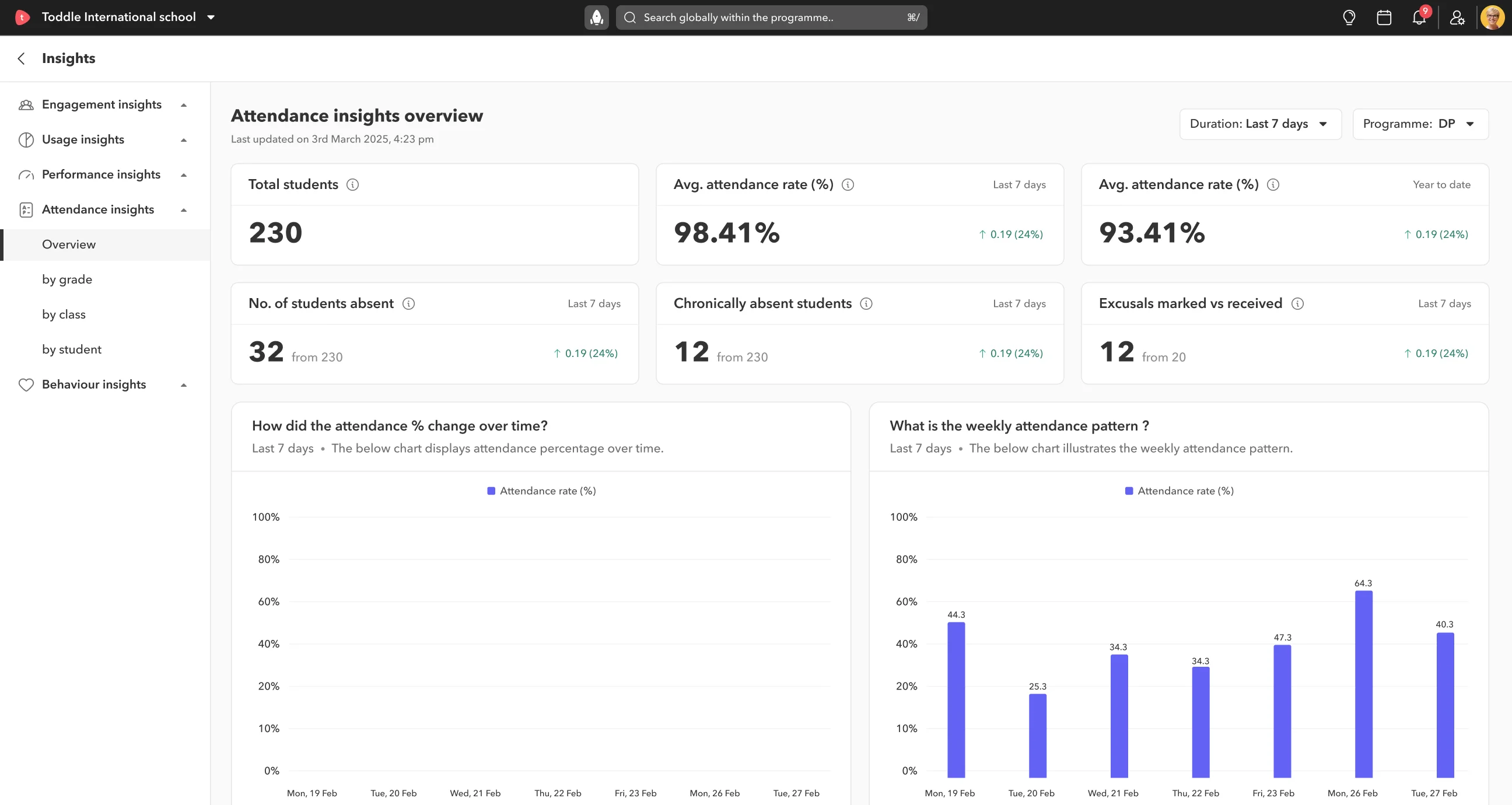Click the global programme search field
The width and height of the screenshot is (1512, 805).
pyautogui.click(x=771, y=17)
